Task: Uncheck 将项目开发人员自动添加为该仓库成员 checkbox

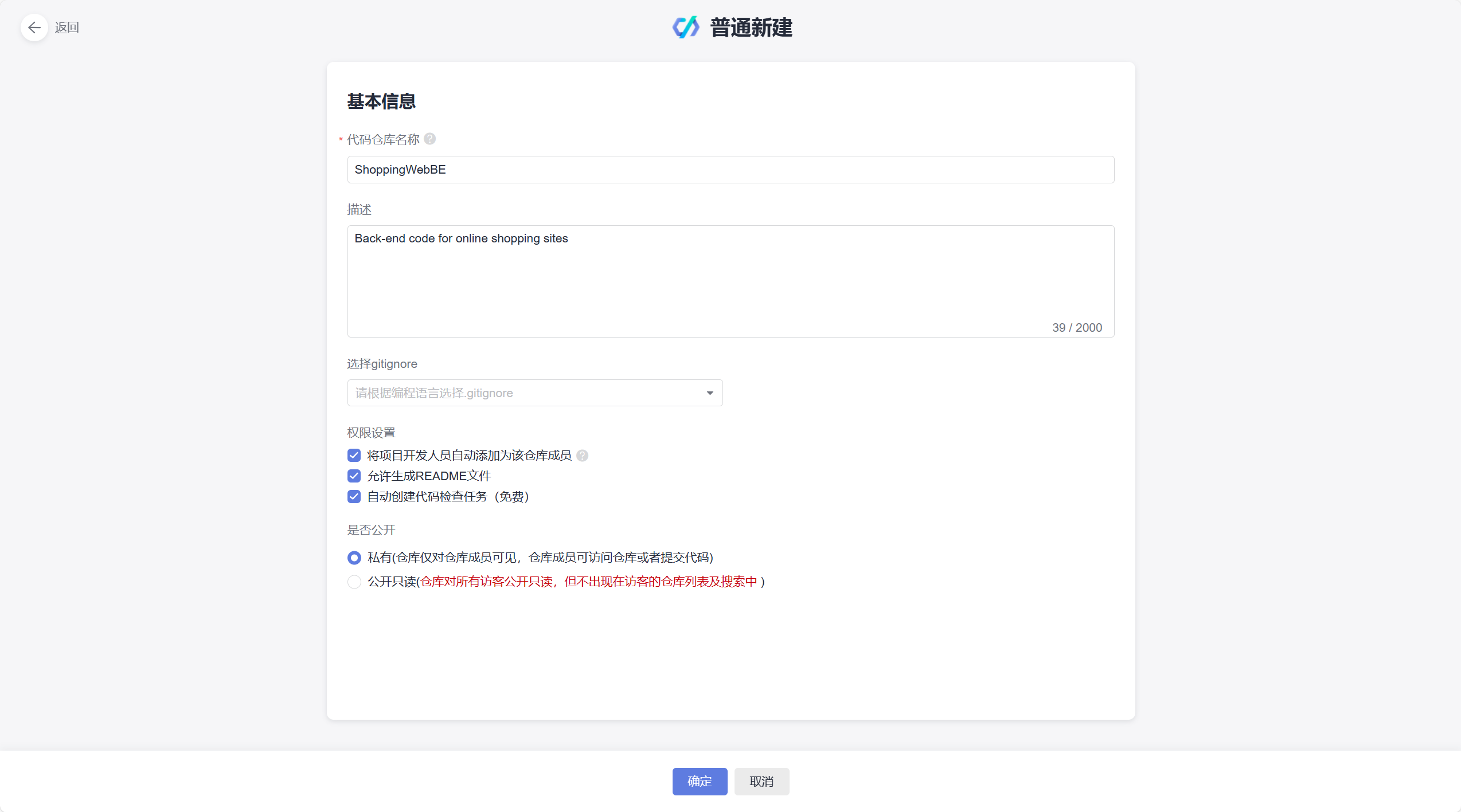Action: tap(354, 456)
